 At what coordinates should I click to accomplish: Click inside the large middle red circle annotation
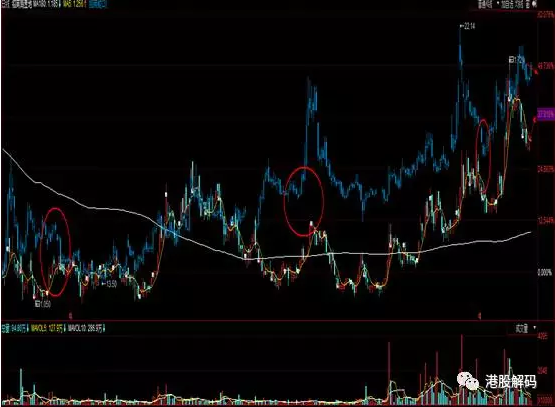(x=304, y=201)
